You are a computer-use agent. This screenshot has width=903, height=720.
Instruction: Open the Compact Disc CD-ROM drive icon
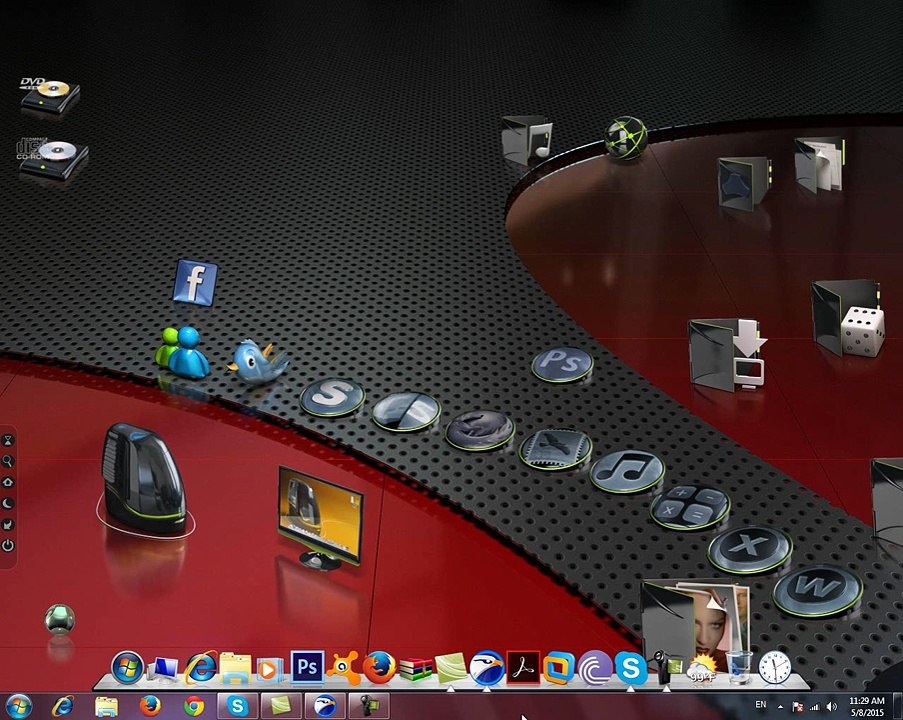(52, 159)
